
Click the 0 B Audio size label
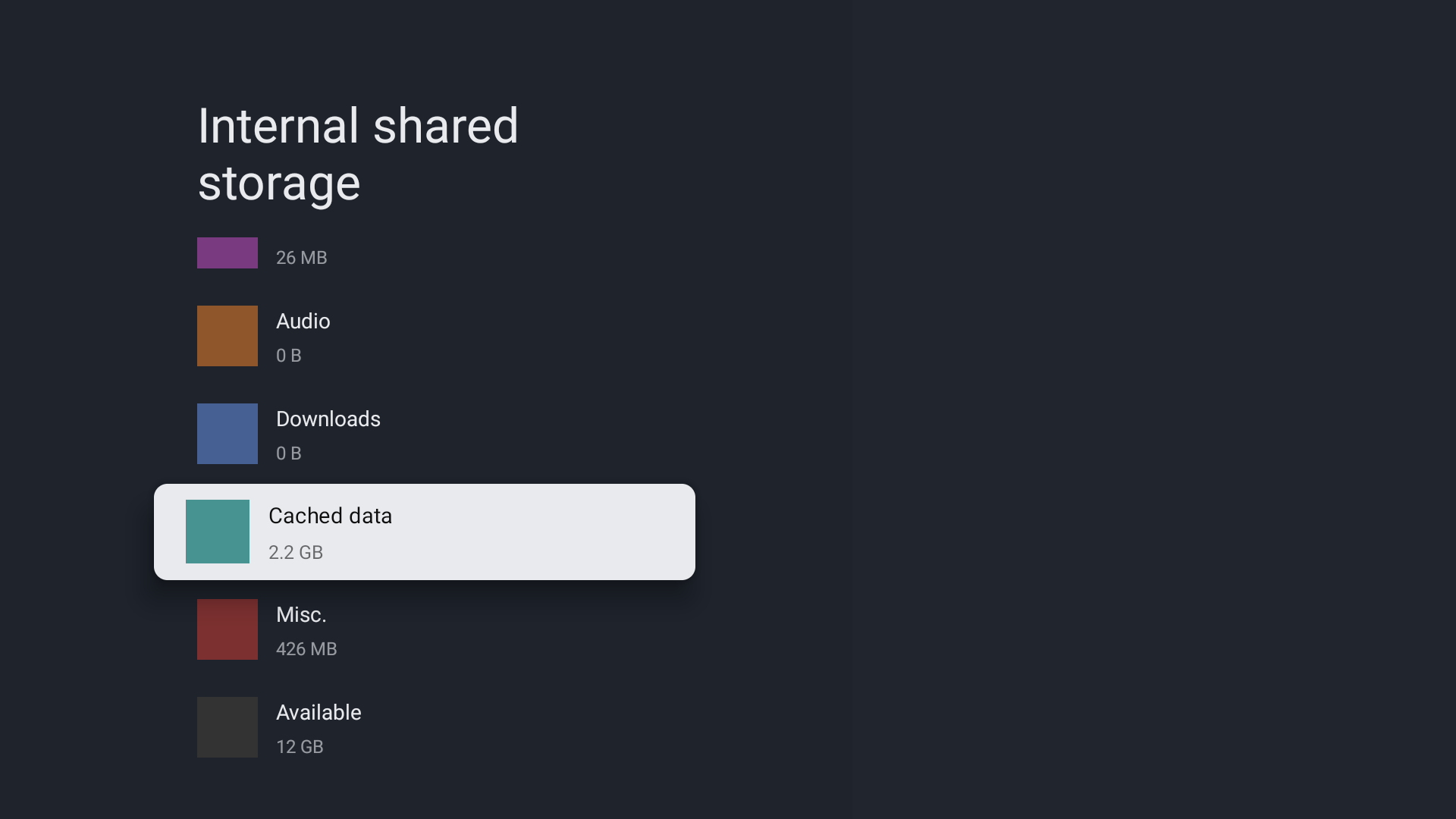288,355
